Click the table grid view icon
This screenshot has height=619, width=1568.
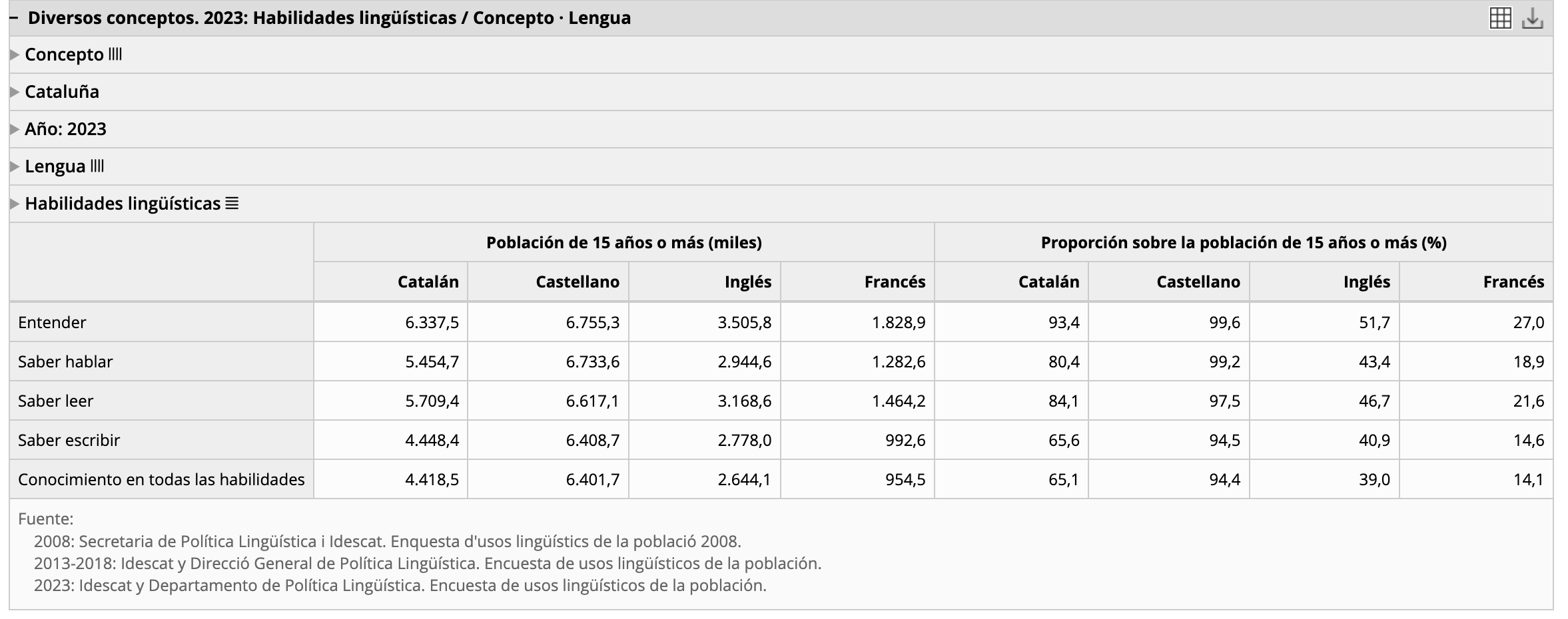[1499, 18]
